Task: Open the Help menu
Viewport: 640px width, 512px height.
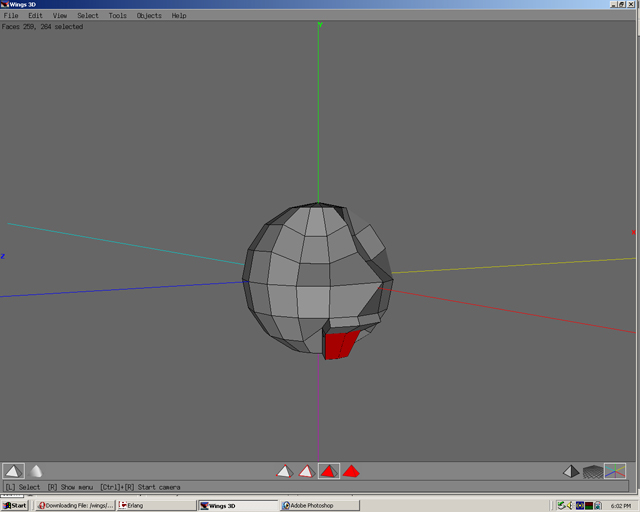Action: (x=179, y=16)
